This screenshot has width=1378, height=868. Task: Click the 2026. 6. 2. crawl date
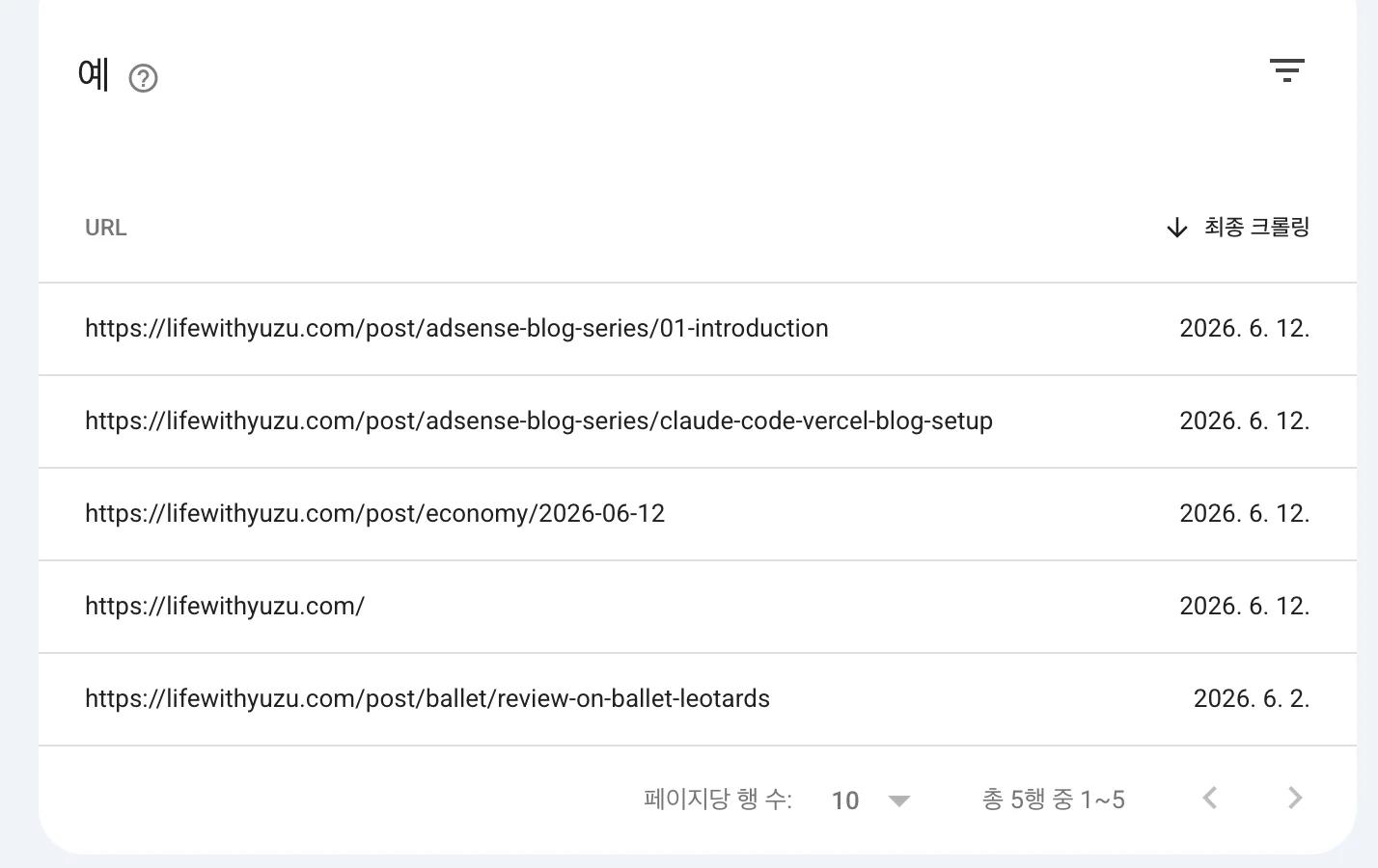click(1252, 698)
